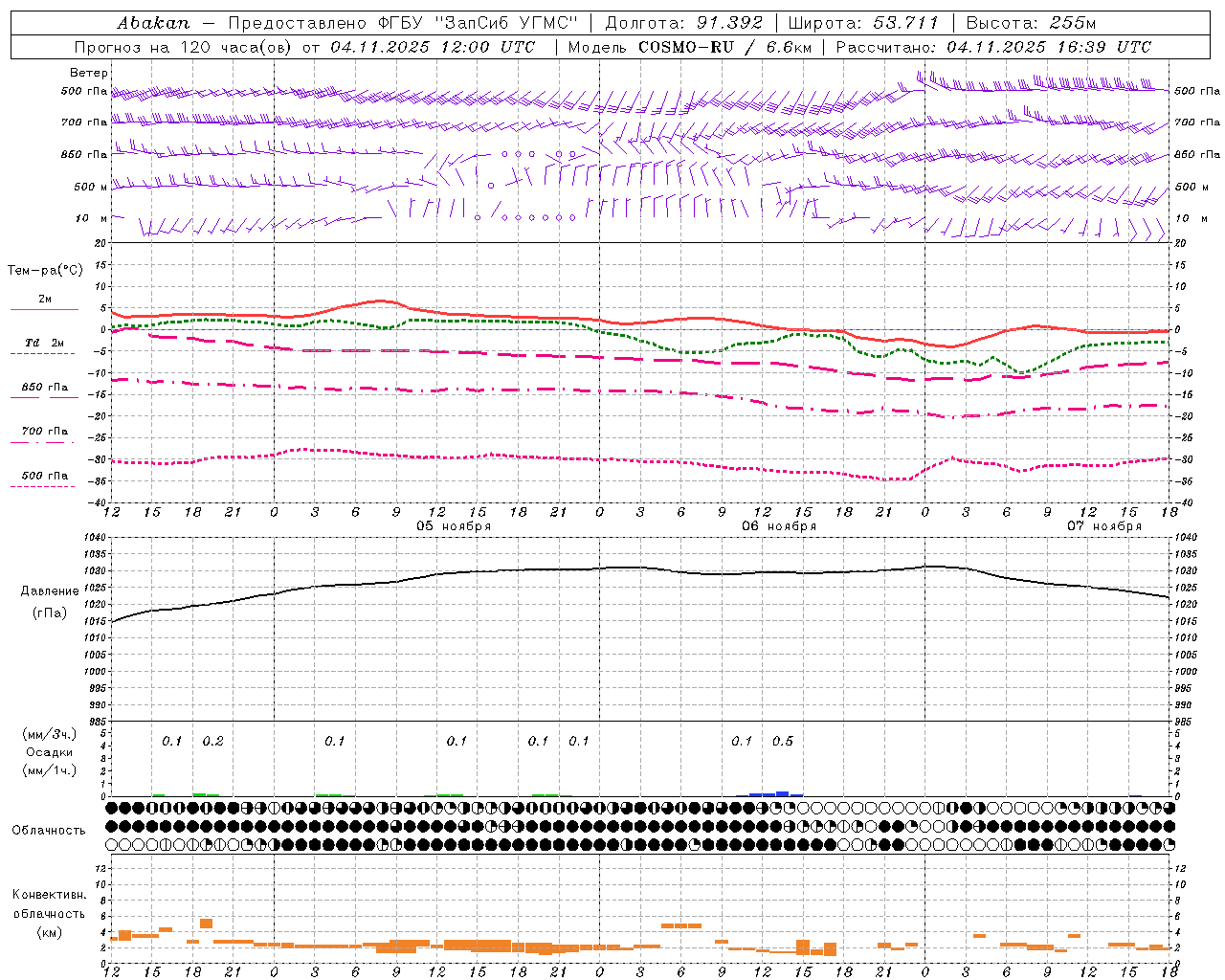The width and height of the screenshot is (1225, 980).
Task: Click the '07 ноября' date label
Action: point(1104,526)
